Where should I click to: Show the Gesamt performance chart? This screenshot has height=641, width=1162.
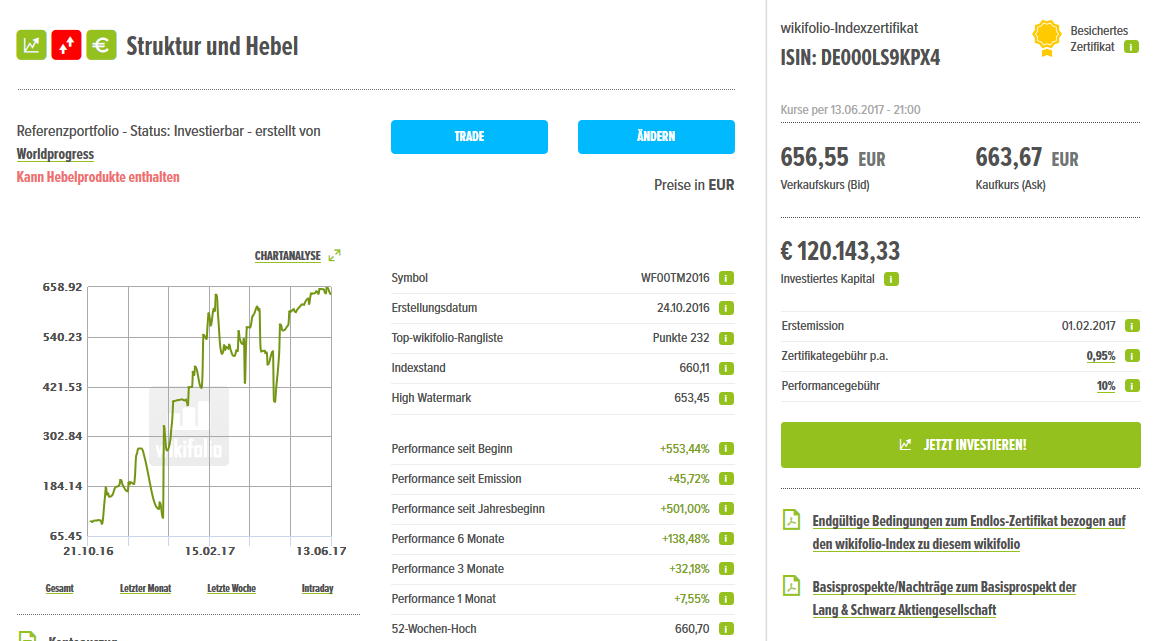tap(58, 588)
